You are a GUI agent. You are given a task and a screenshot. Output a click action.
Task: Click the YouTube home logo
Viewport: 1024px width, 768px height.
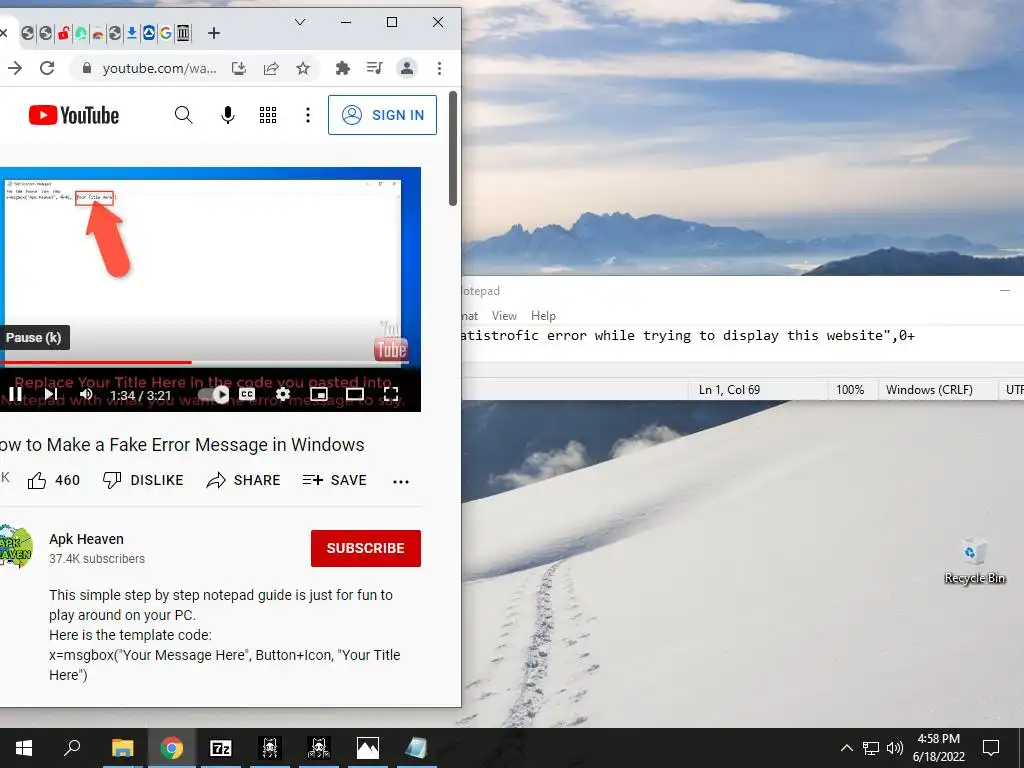tap(74, 115)
